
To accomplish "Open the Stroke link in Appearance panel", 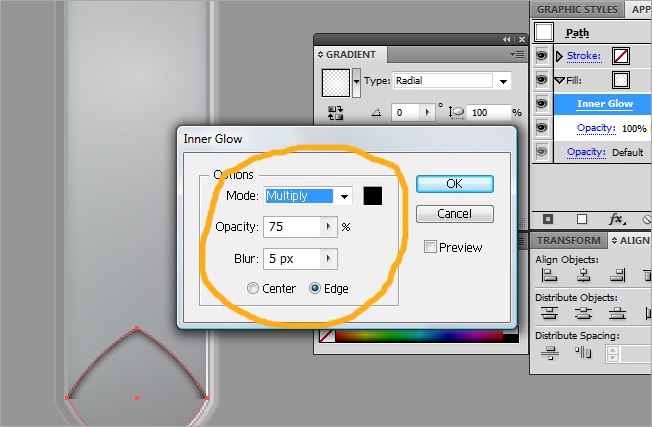I will coord(584,56).
